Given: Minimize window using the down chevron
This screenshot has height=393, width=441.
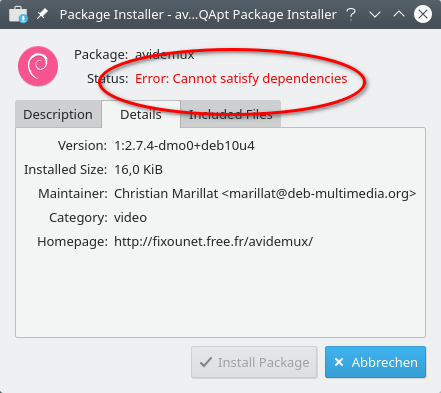Looking at the screenshot, I should click(x=375, y=15).
